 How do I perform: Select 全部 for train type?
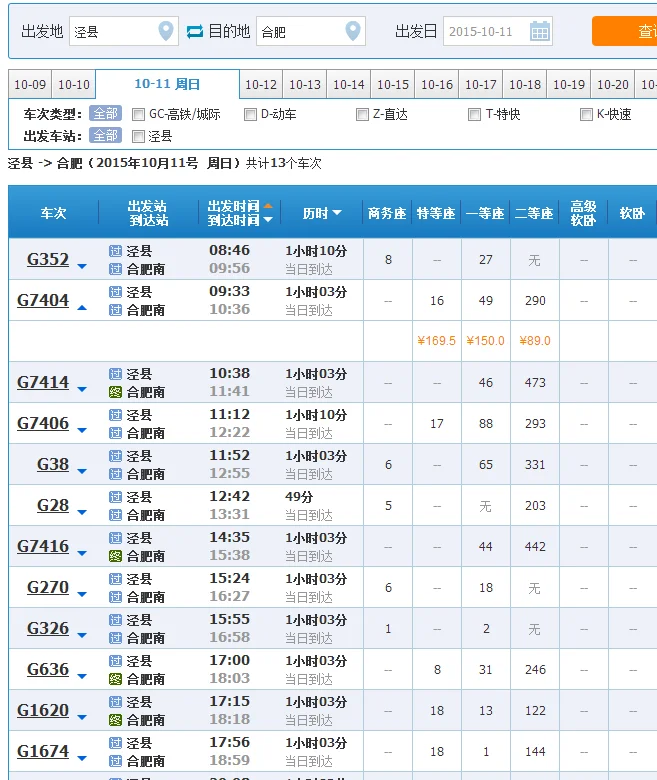[x=105, y=114]
